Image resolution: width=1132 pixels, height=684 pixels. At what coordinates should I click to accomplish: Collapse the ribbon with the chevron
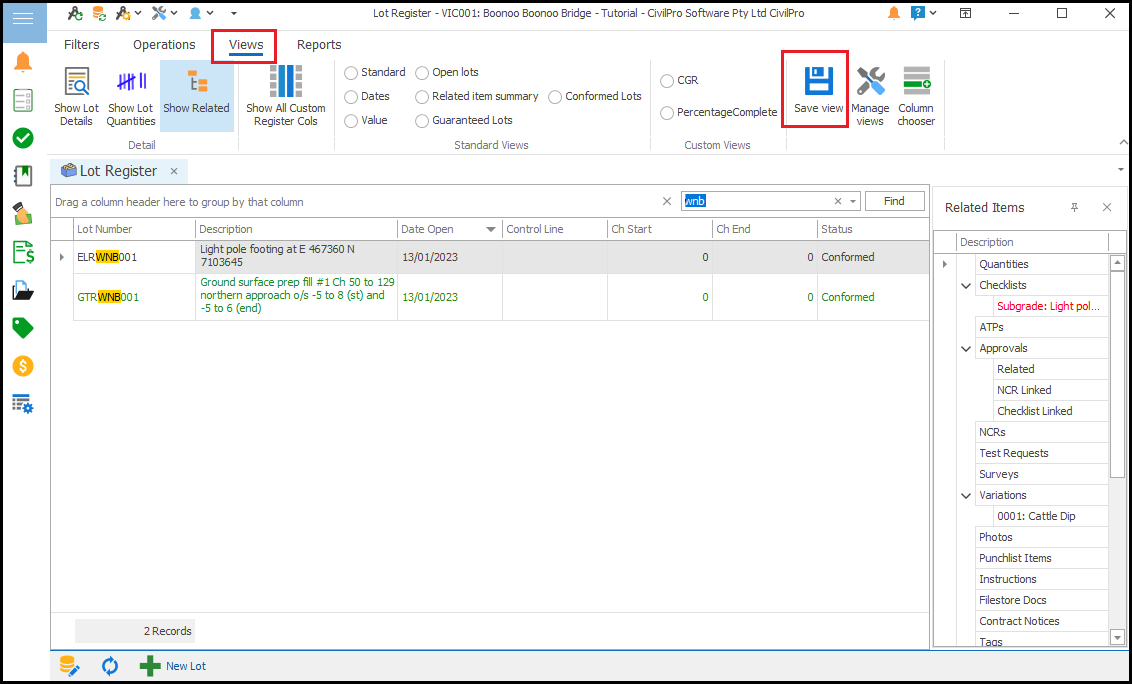(1123, 142)
